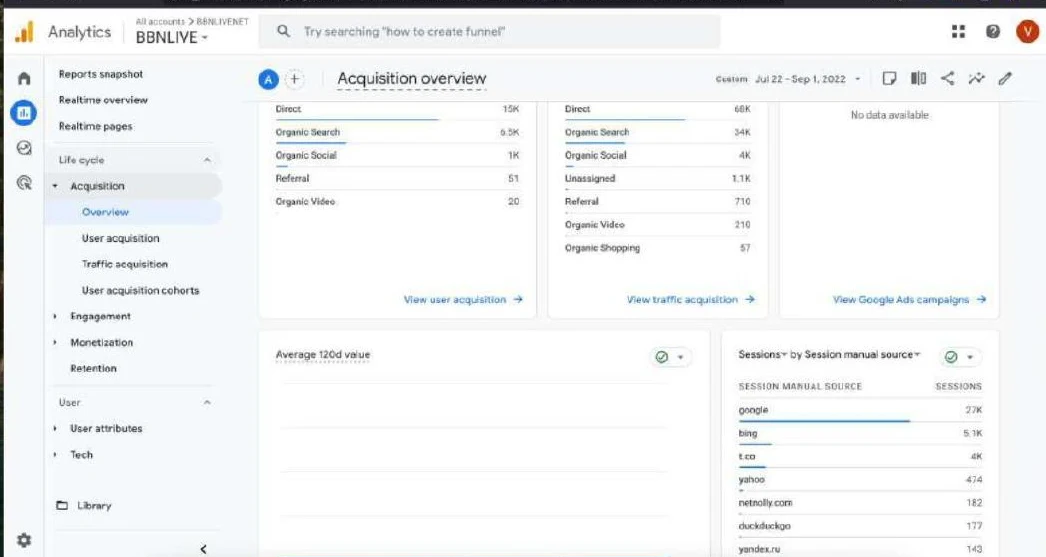This screenshot has height=557, width=1046.
Task: Click the google session source row
Action: tap(860, 410)
